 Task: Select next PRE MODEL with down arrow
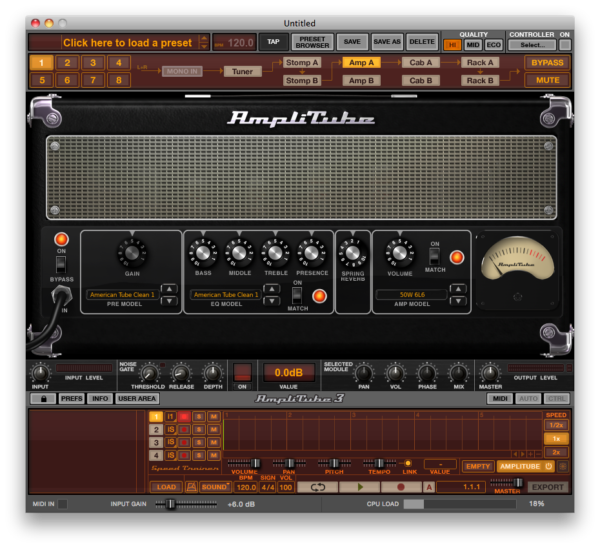click(x=169, y=301)
